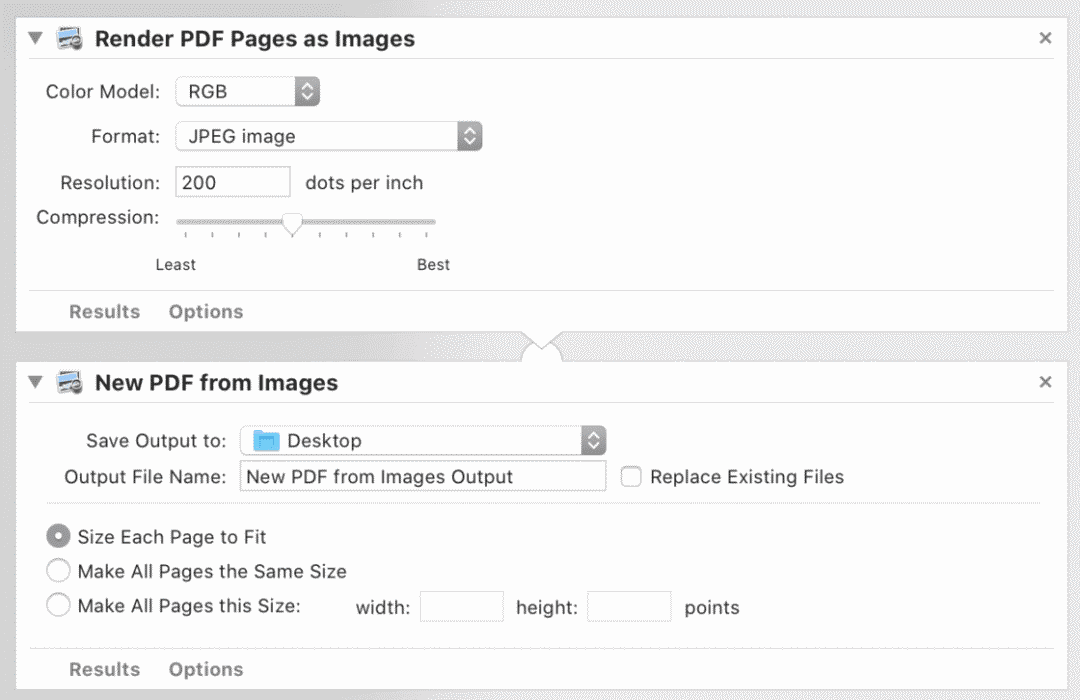Image resolution: width=1080 pixels, height=700 pixels.
Task: Click the Compression slider handle
Action: (292, 224)
